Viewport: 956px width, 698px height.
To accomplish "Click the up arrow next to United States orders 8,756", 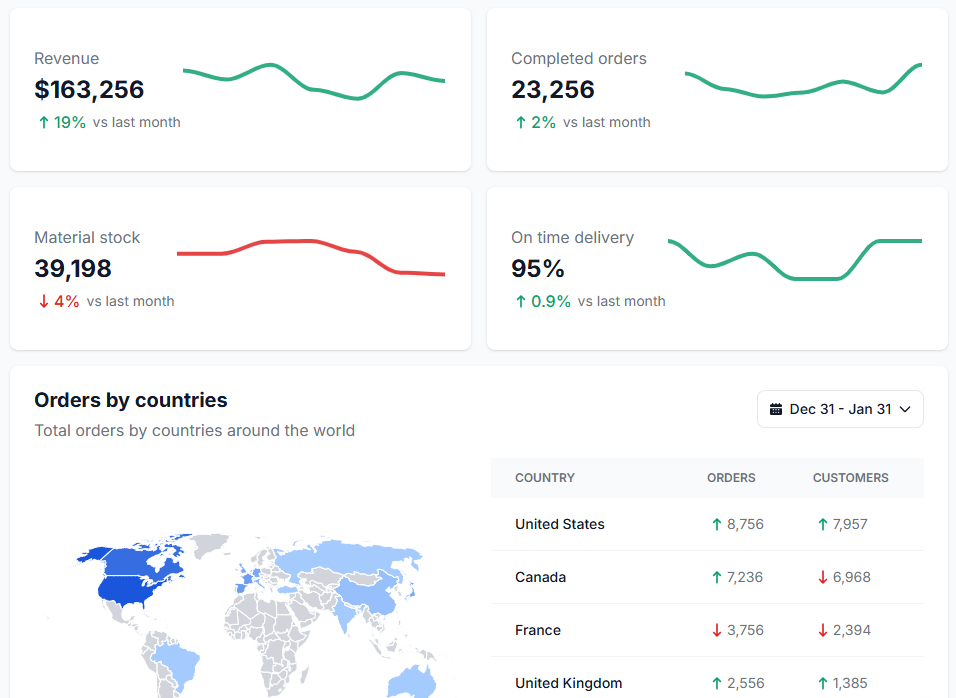I will coord(716,524).
